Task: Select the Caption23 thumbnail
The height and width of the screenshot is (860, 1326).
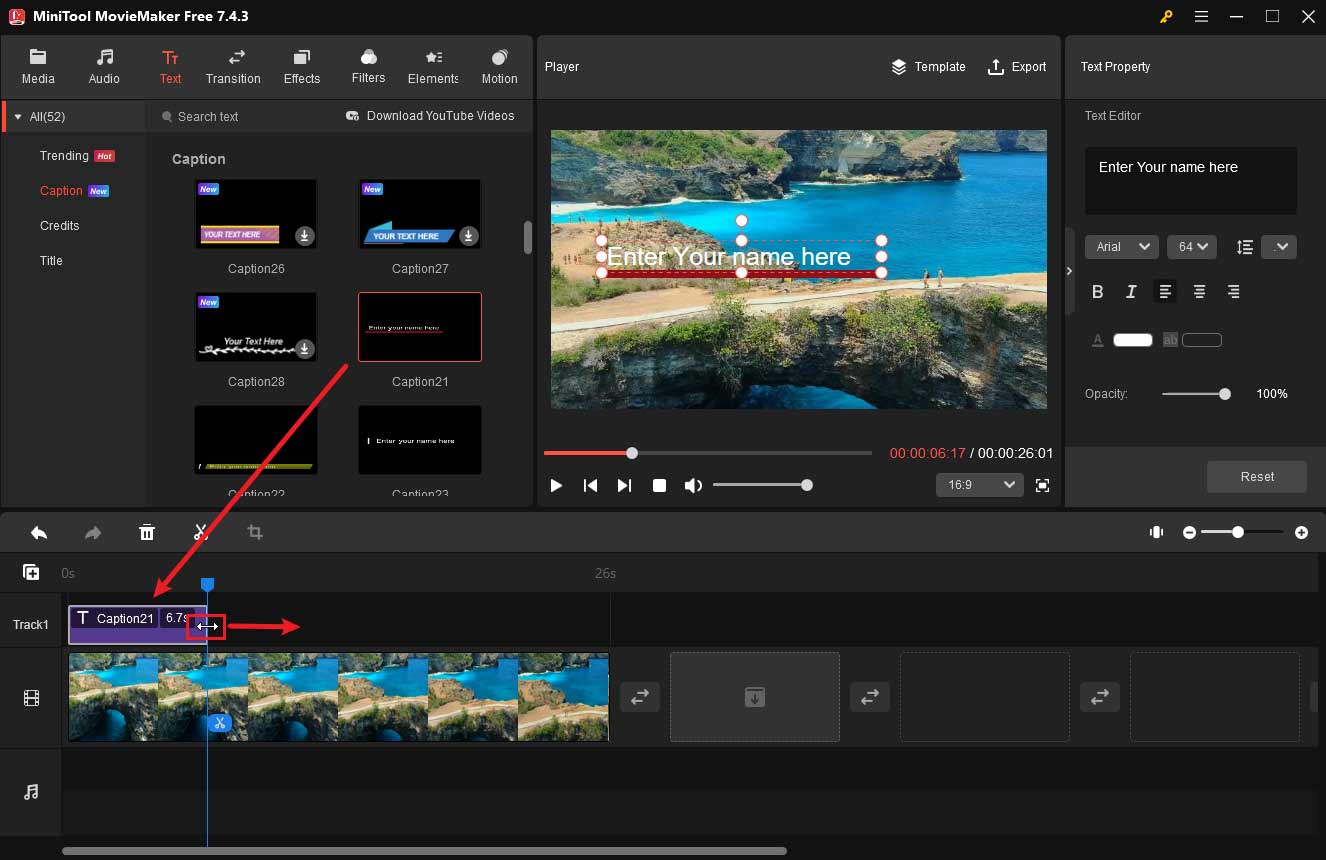Action: point(420,440)
